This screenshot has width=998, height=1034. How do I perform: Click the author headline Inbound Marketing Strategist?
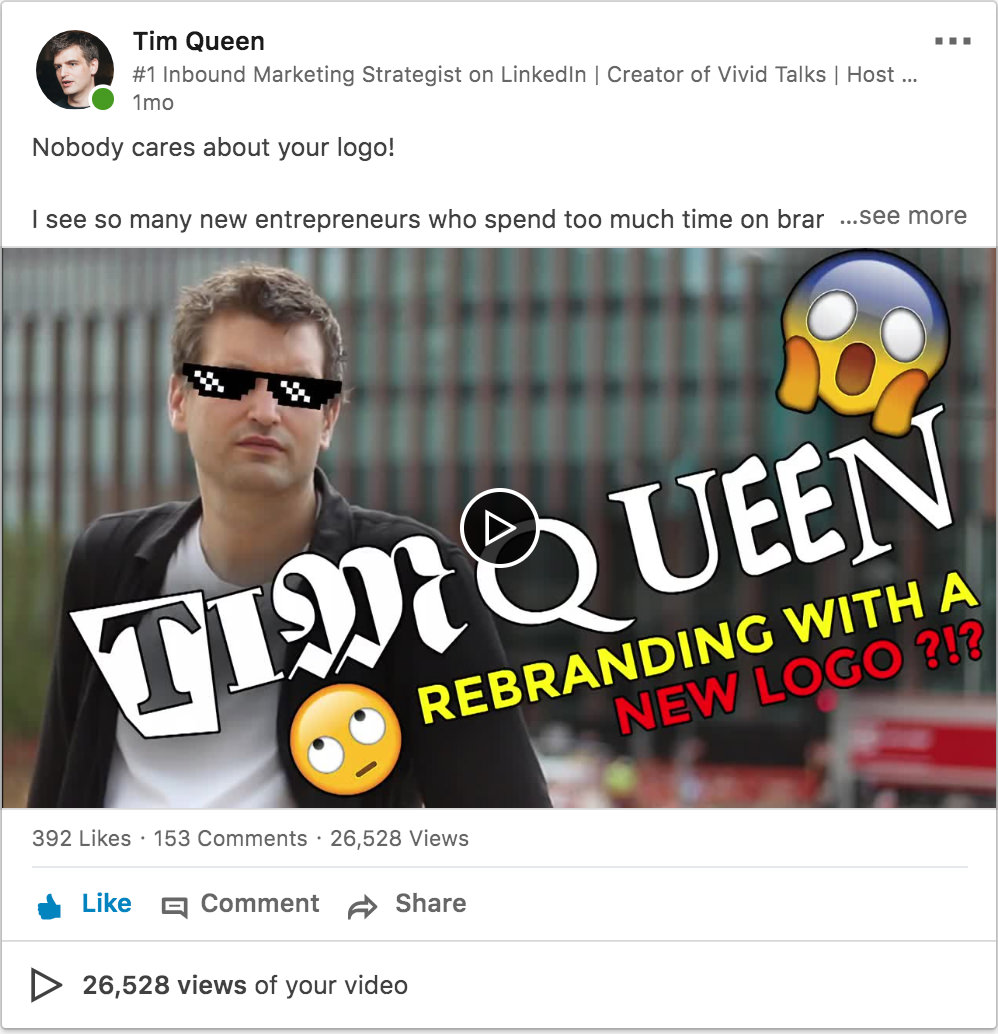point(524,75)
